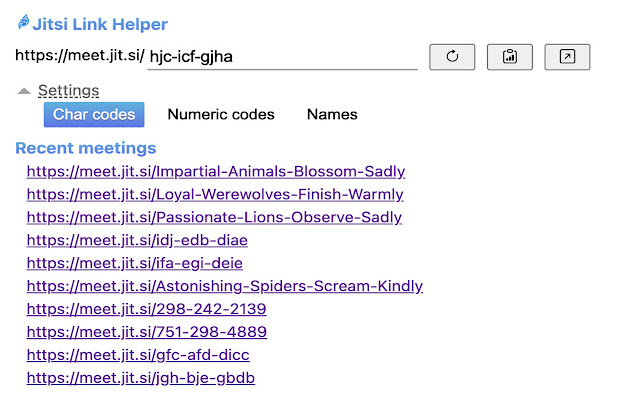Click the meeting room name input field
The image size is (640, 400).
coord(282,57)
